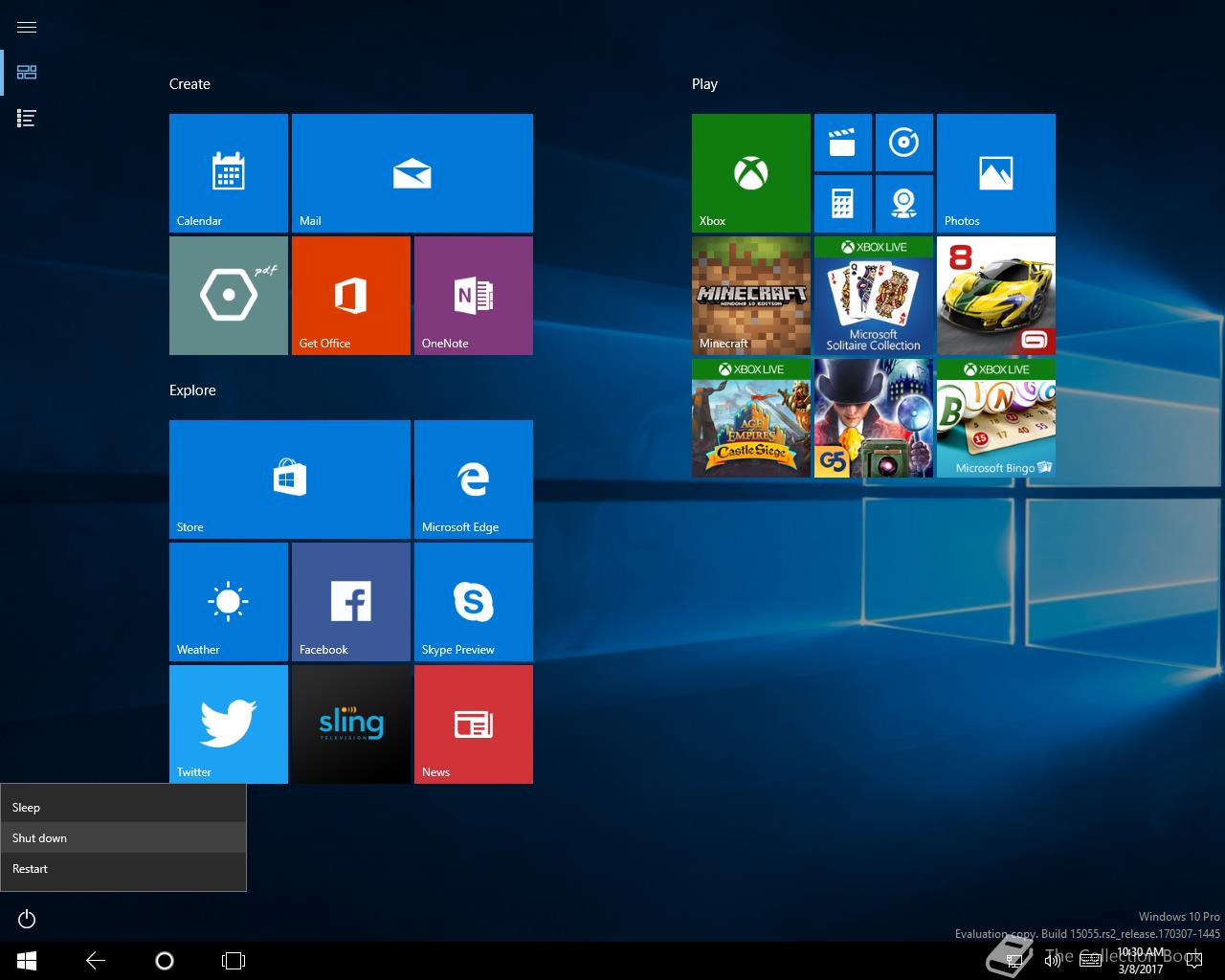Click the Play group heading
The width and height of the screenshot is (1225, 980).
[x=704, y=84]
